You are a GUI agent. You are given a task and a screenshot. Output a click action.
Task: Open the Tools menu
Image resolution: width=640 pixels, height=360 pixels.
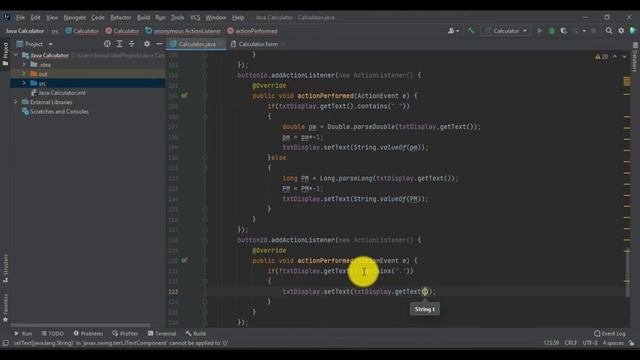177,18
